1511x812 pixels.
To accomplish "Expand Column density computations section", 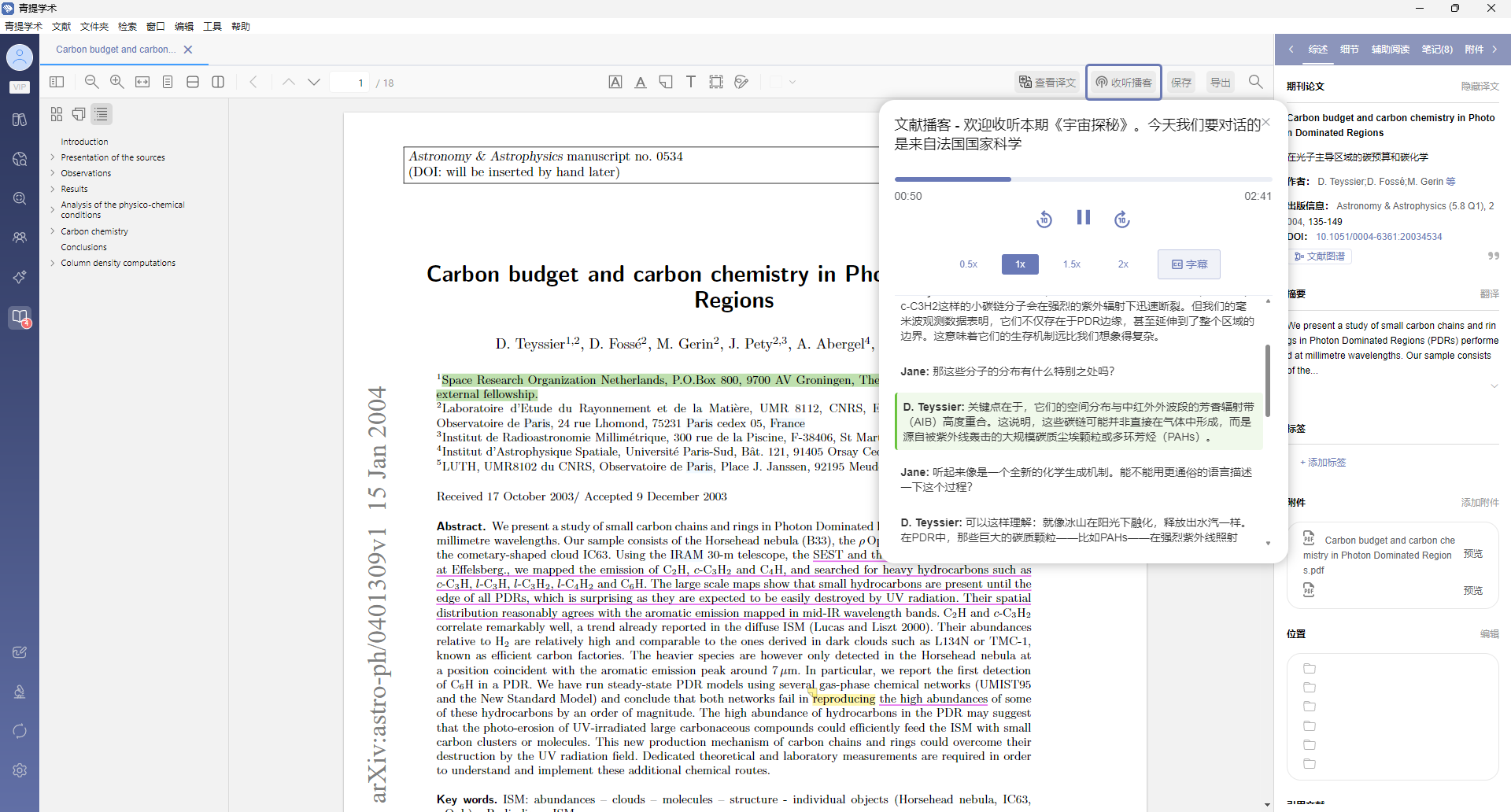I will [x=53, y=263].
